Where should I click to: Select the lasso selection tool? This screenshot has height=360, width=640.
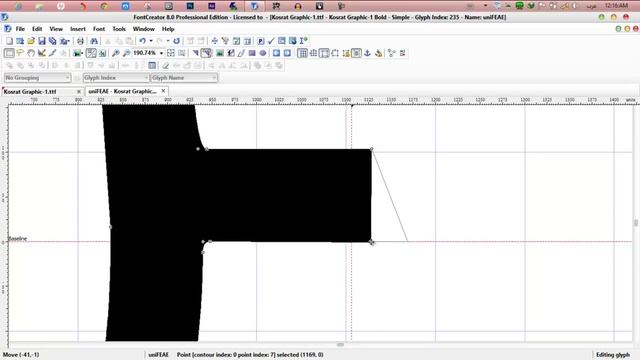click(20, 53)
